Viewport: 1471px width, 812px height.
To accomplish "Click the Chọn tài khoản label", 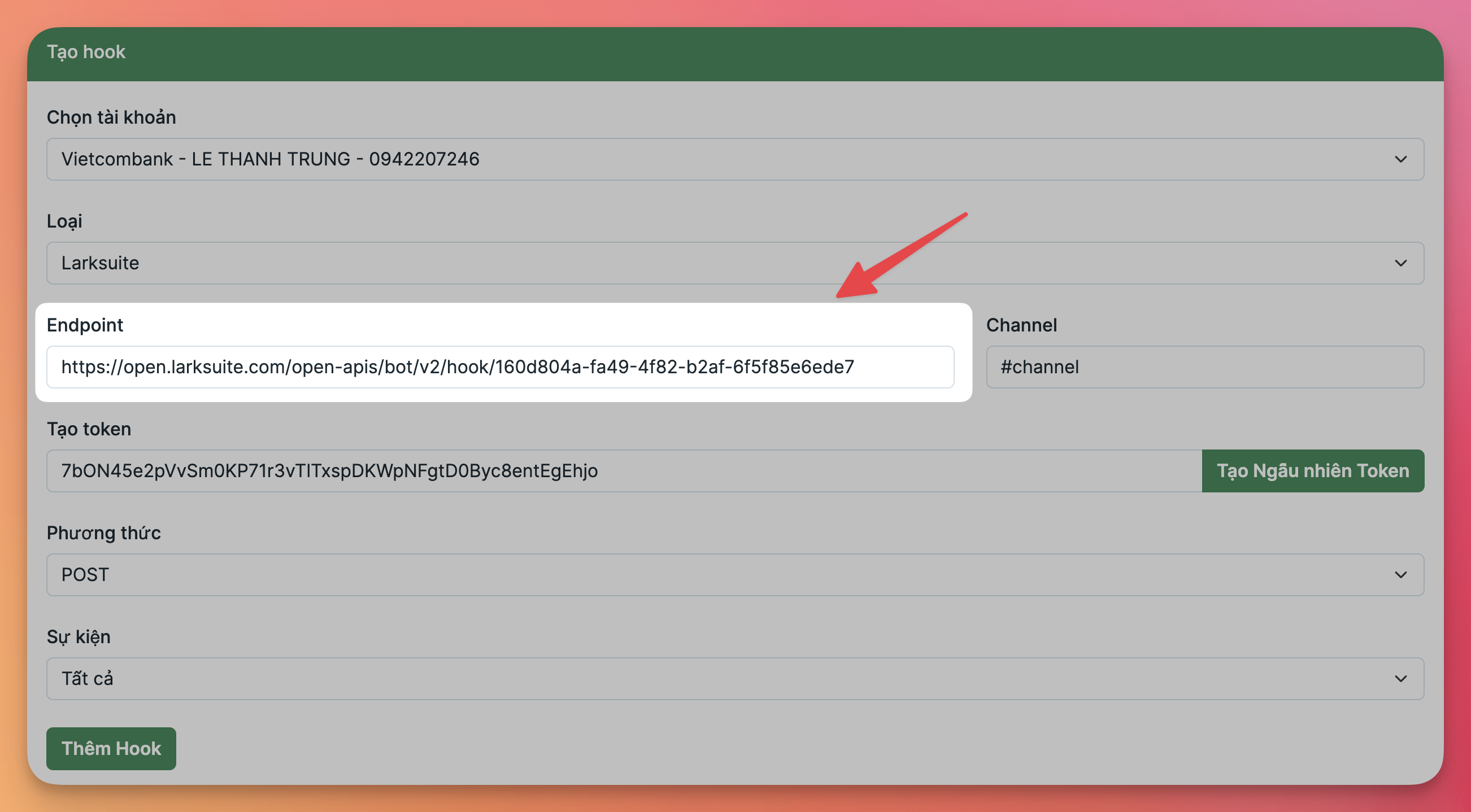I will (x=111, y=117).
